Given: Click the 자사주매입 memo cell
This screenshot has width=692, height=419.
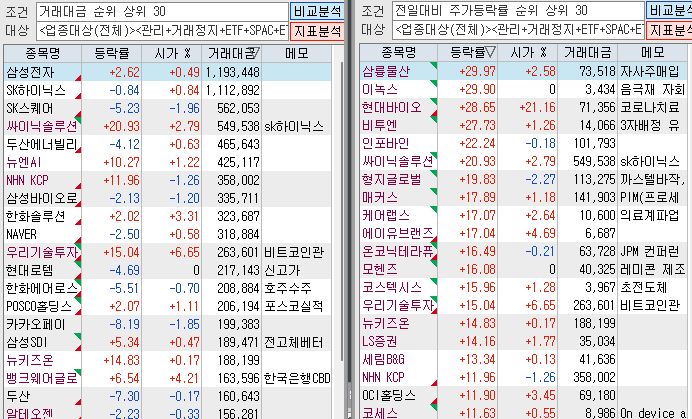Looking at the screenshot, I should point(652,71).
